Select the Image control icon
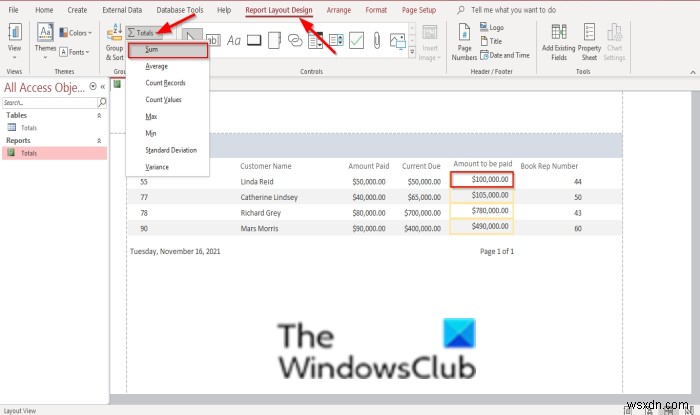 397,41
